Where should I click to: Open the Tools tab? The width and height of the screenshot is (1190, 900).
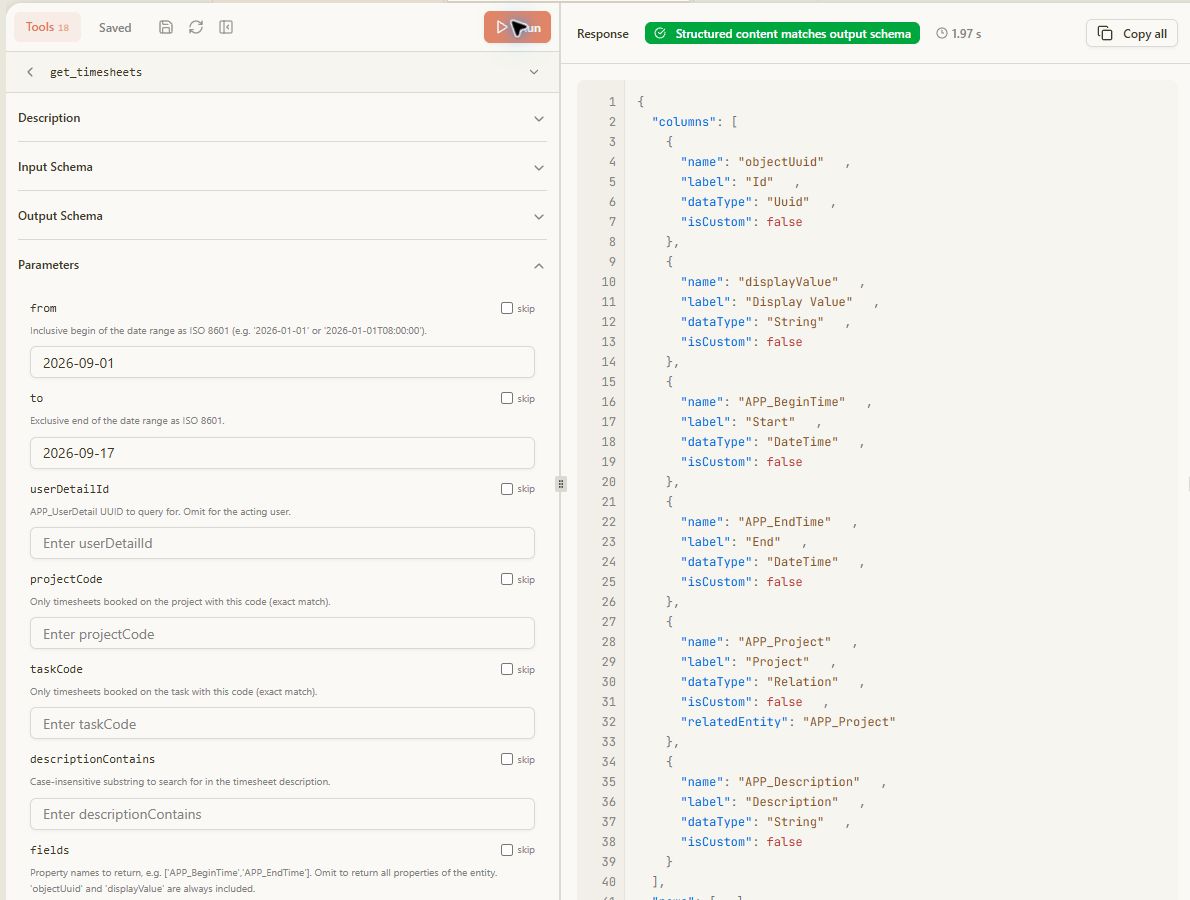coord(47,27)
